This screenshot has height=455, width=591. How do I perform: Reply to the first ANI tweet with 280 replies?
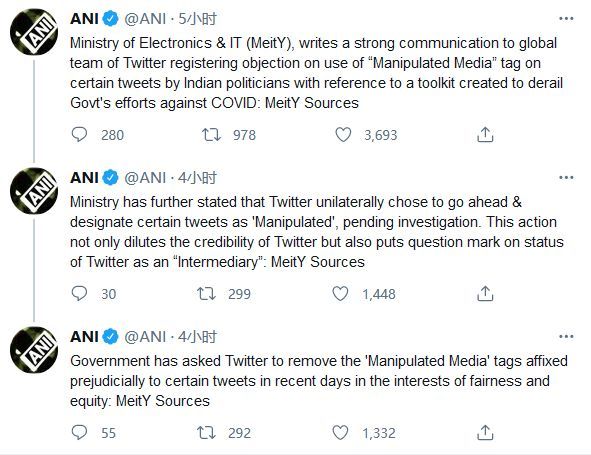click(x=80, y=135)
